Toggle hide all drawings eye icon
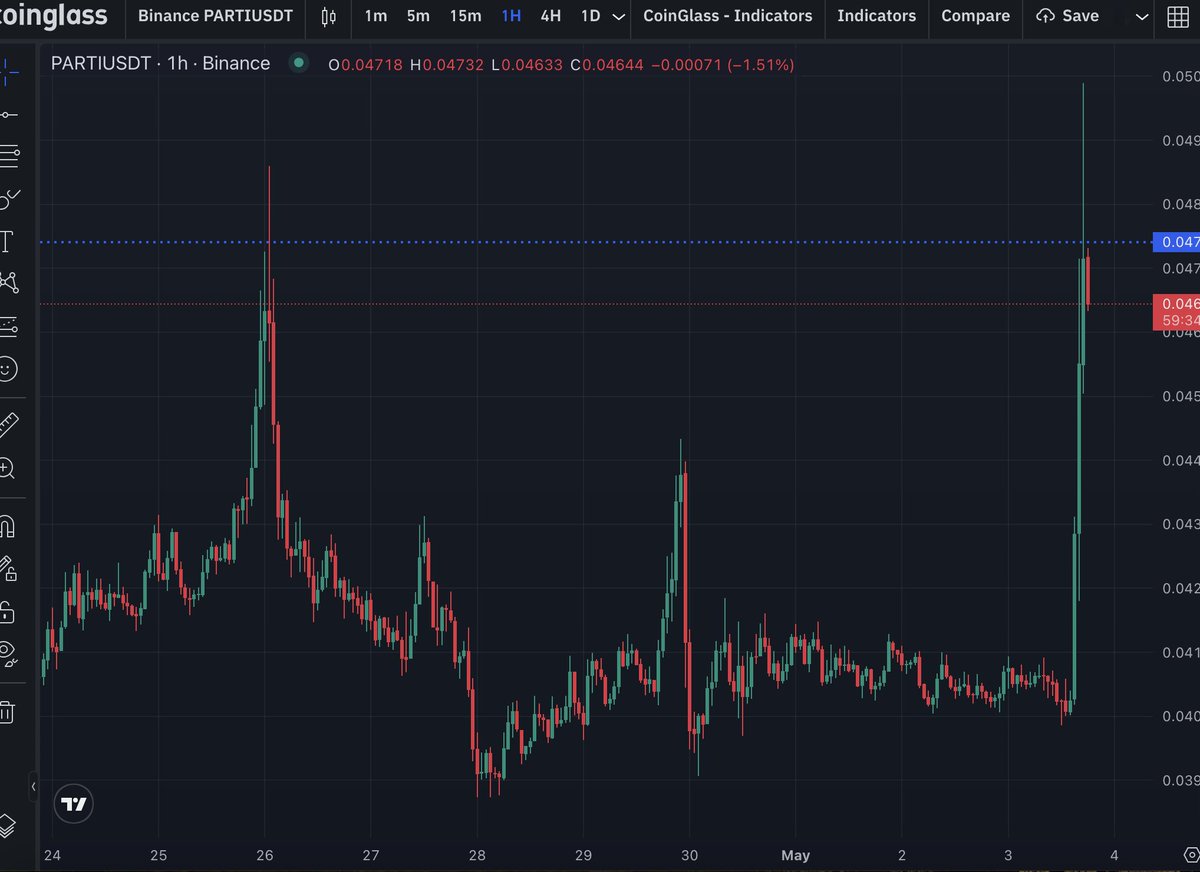Image resolution: width=1200 pixels, height=872 pixels. [x=8, y=654]
